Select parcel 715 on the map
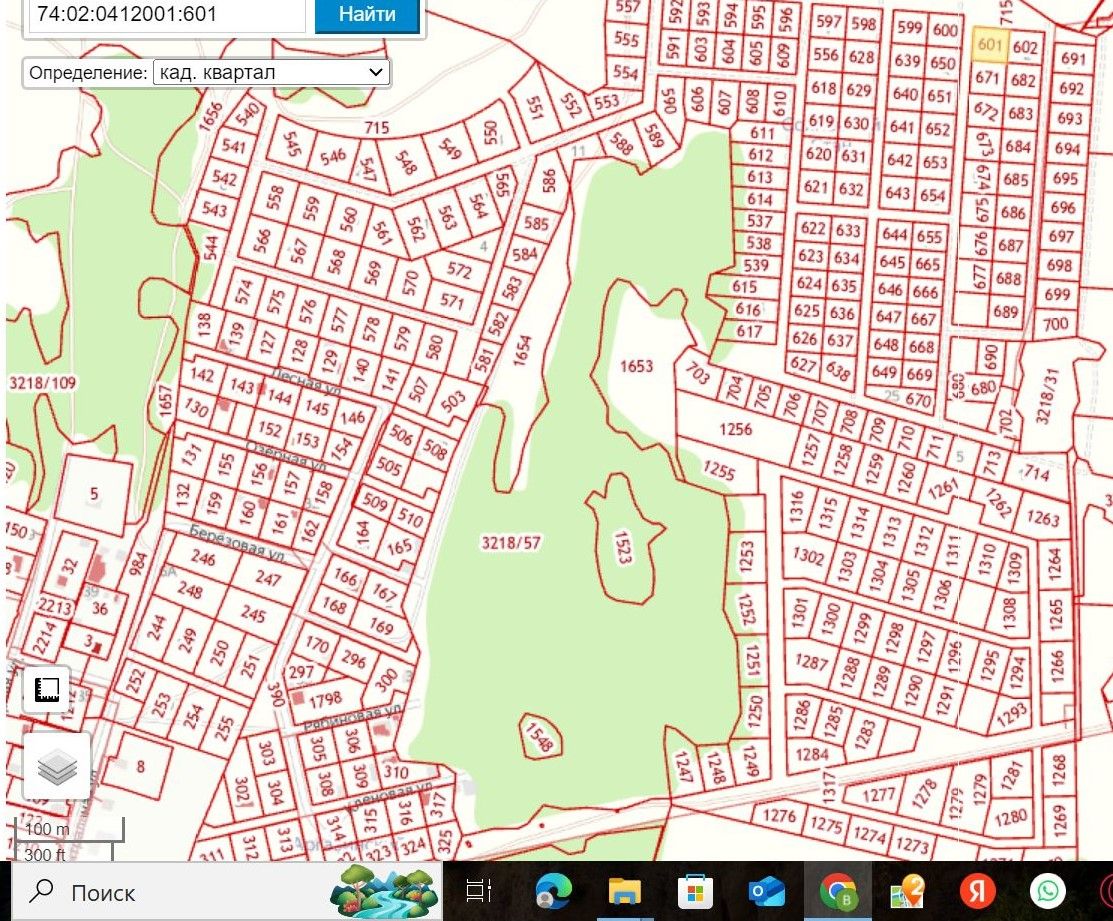This screenshot has width=1113, height=921. [x=376, y=128]
